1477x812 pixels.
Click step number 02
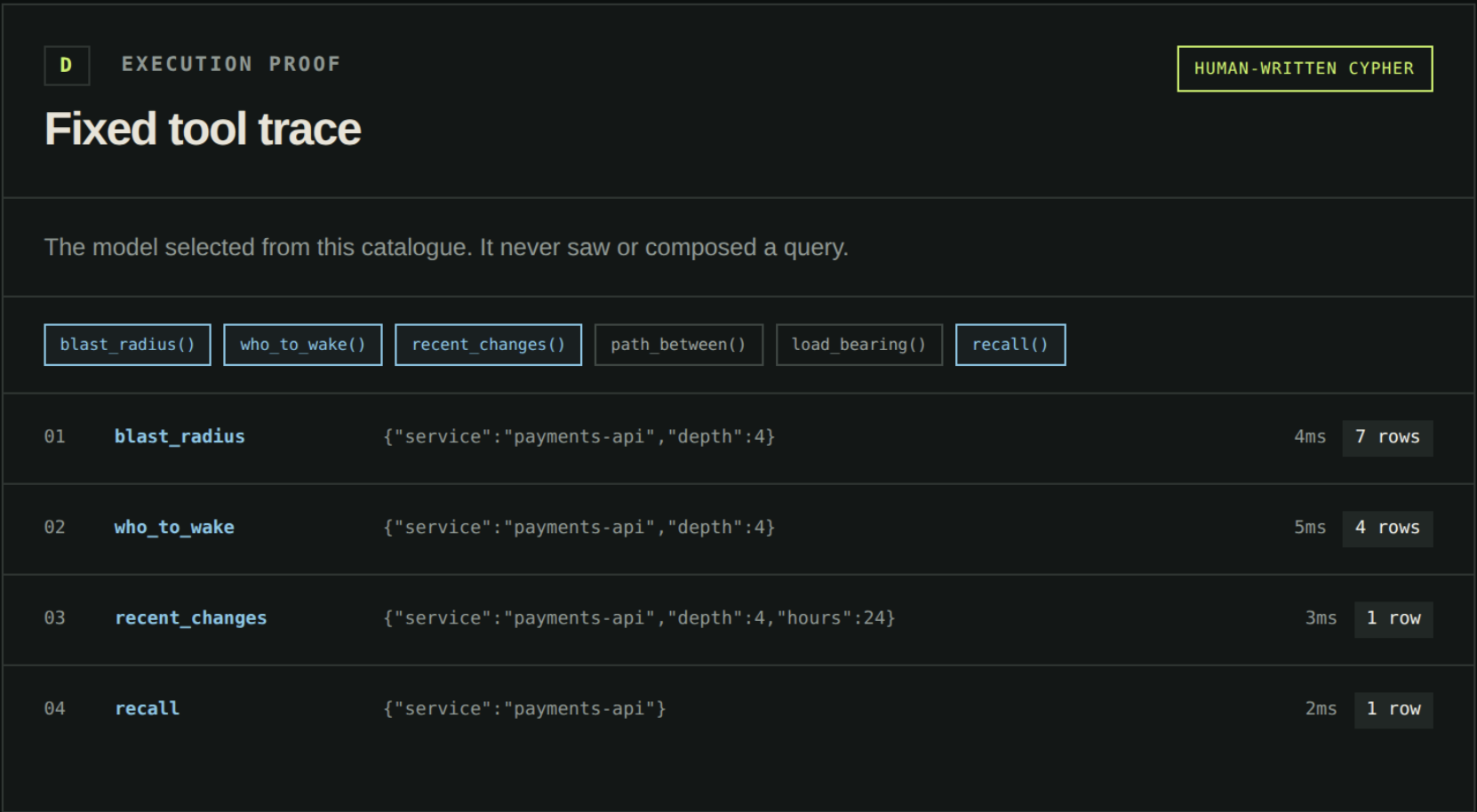click(x=55, y=527)
